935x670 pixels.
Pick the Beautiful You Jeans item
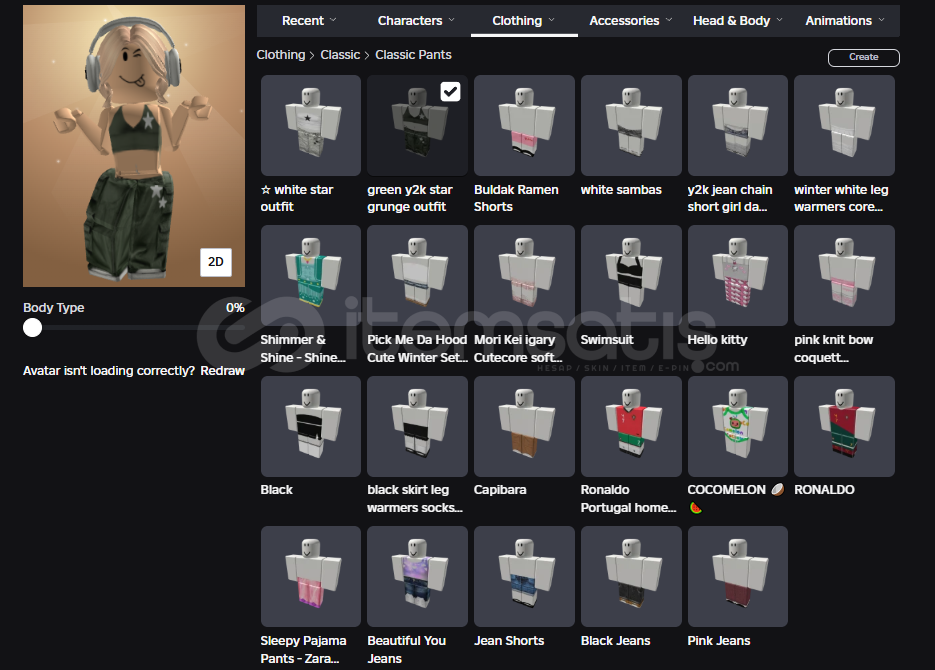[x=417, y=576]
